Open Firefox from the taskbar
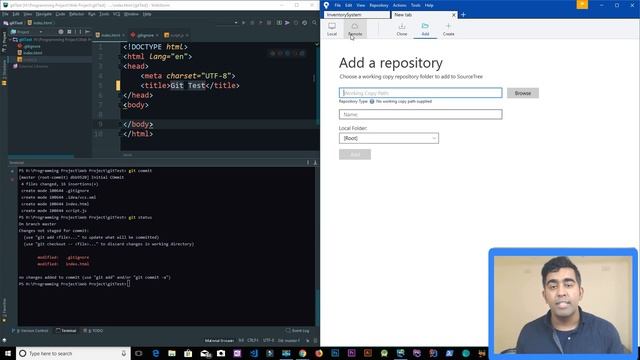This screenshot has height=360, width=640. pos(319,353)
